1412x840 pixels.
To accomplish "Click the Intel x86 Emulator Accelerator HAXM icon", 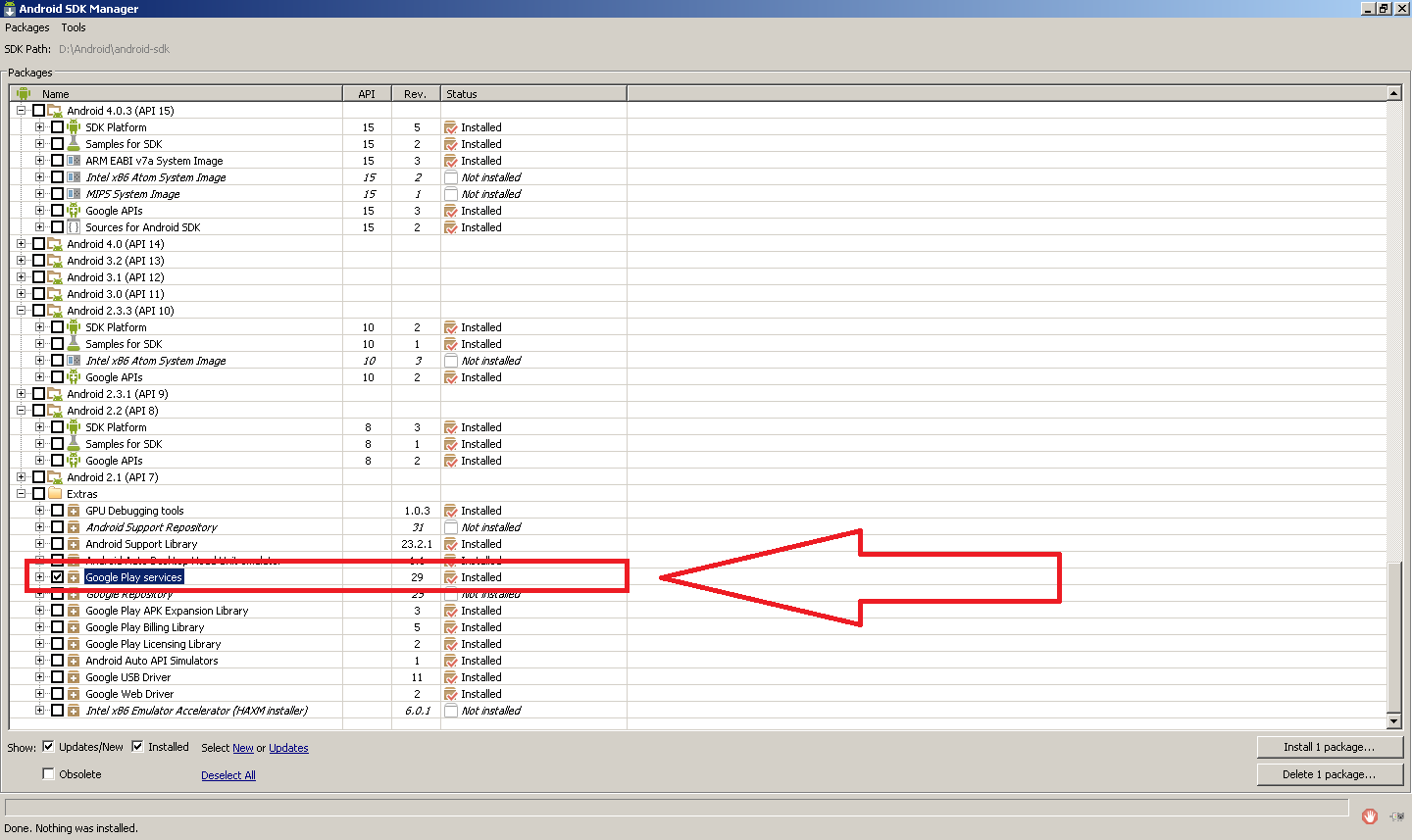I will (x=74, y=711).
